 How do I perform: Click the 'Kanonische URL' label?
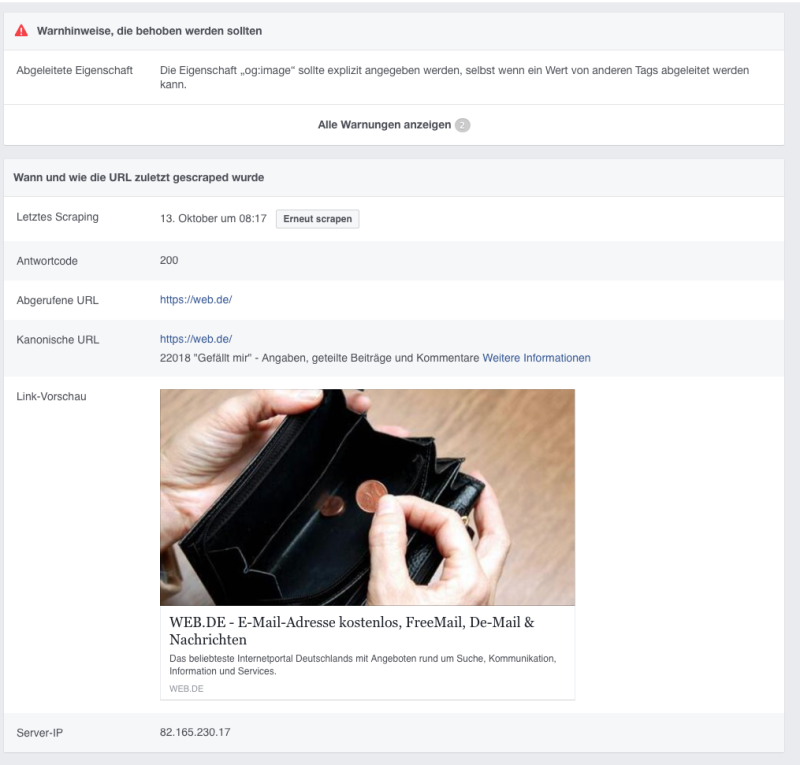58,340
